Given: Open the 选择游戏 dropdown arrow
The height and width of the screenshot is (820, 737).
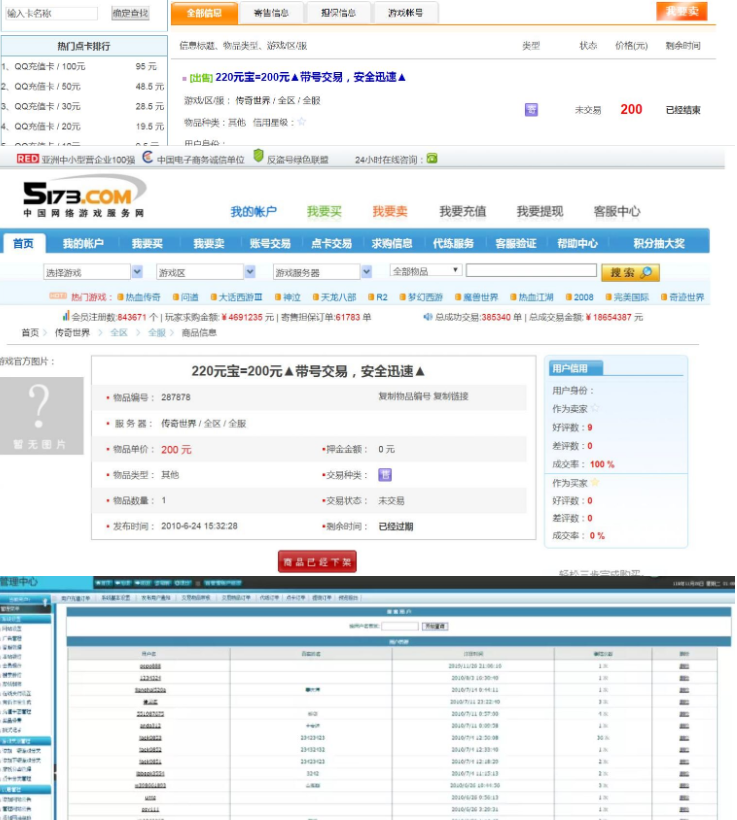Looking at the screenshot, I should tap(137, 271).
